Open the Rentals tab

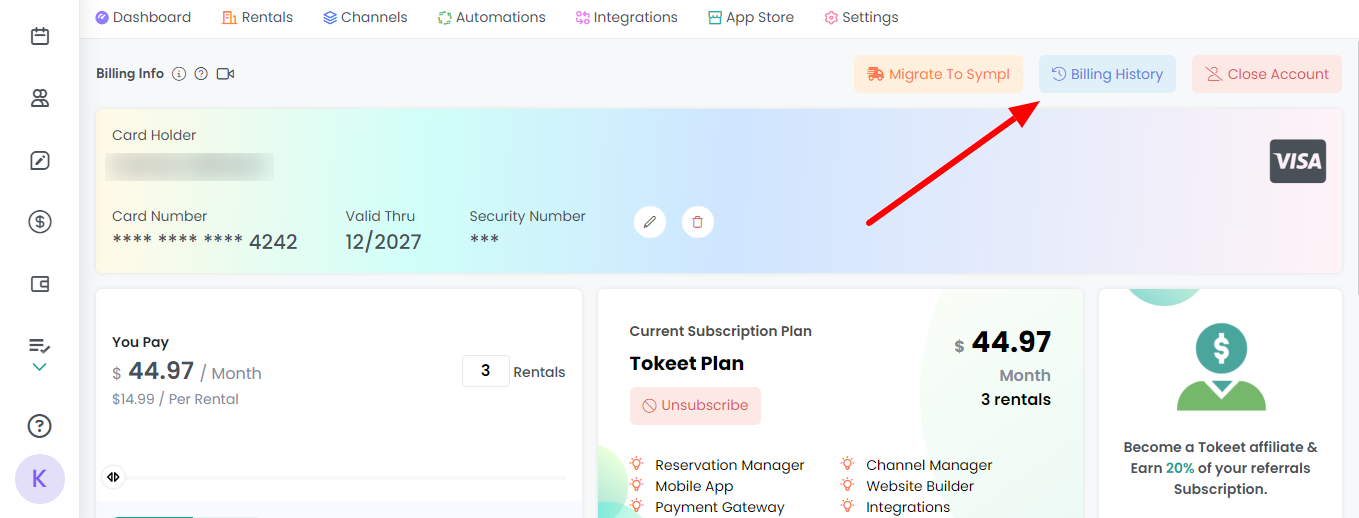[258, 17]
